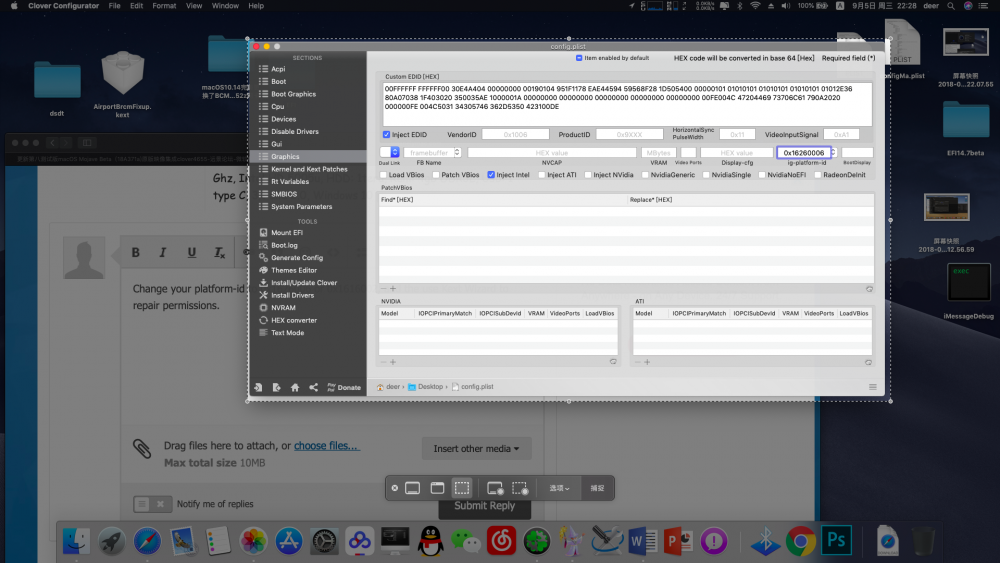Open the Help menu
Screen dimensions: 1000x563
pyautogui.click(x=256, y=6)
